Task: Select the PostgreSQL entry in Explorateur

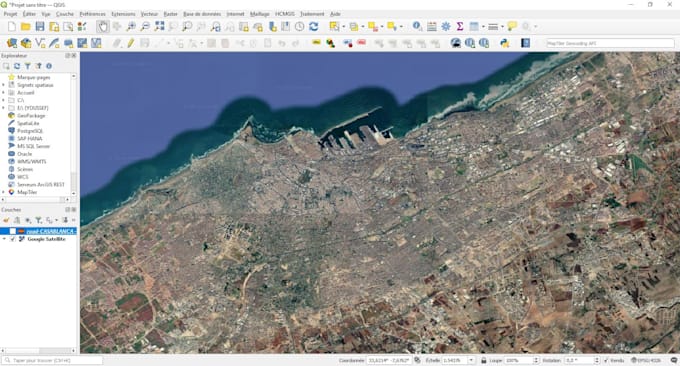Action: [x=30, y=131]
